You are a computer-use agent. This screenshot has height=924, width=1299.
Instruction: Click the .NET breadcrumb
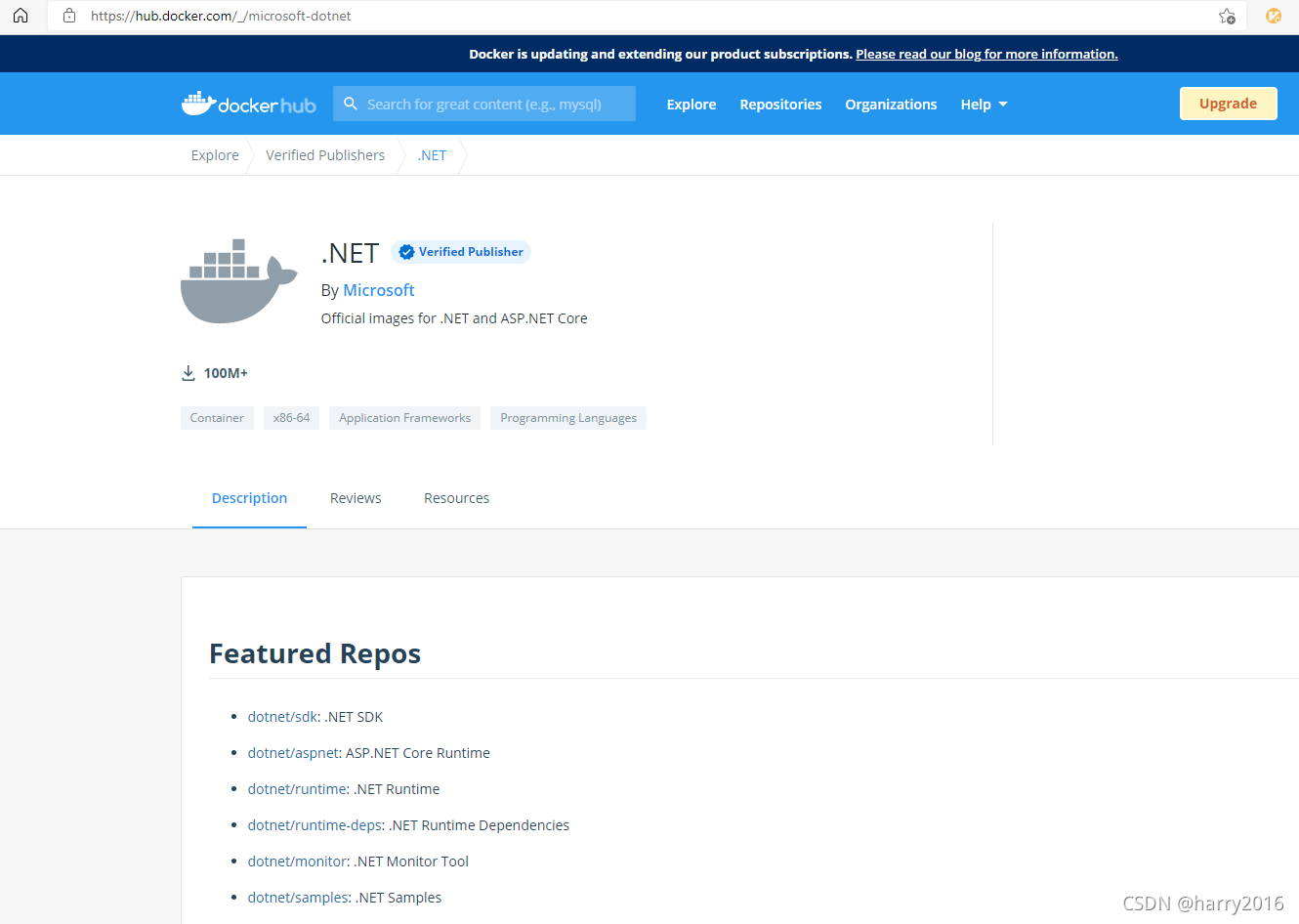pos(432,155)
